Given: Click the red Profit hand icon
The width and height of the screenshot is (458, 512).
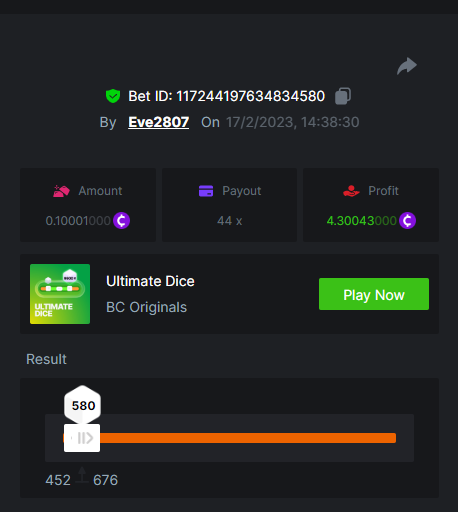Looking at the screenshot, I should (x=351, y=191).
